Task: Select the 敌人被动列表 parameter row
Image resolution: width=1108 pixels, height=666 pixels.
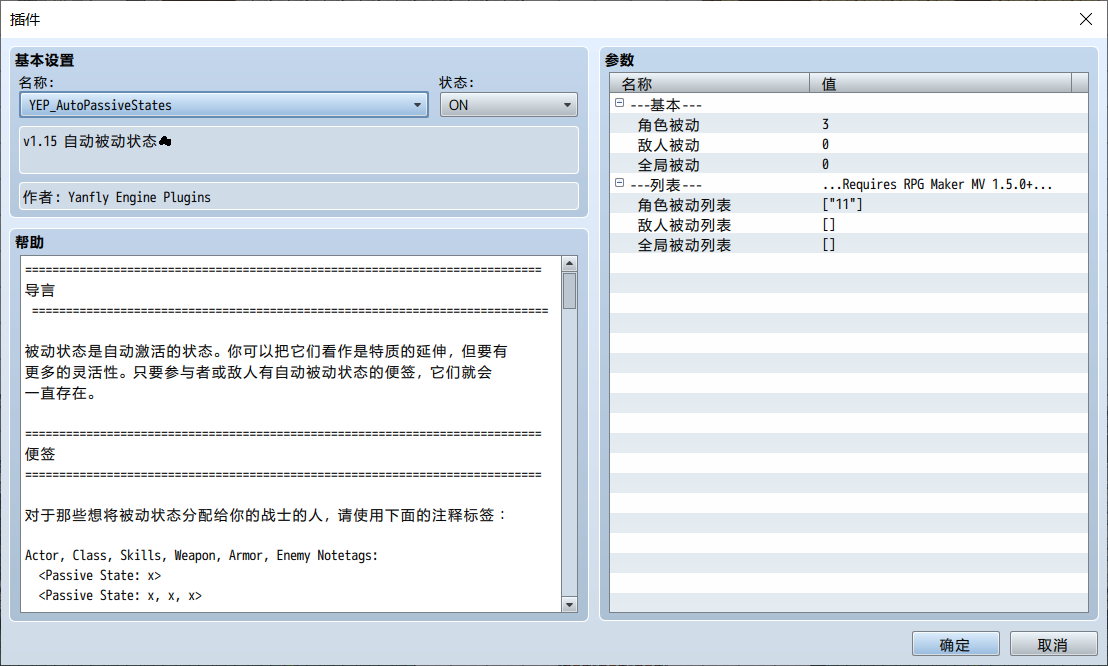Action: 848,225
